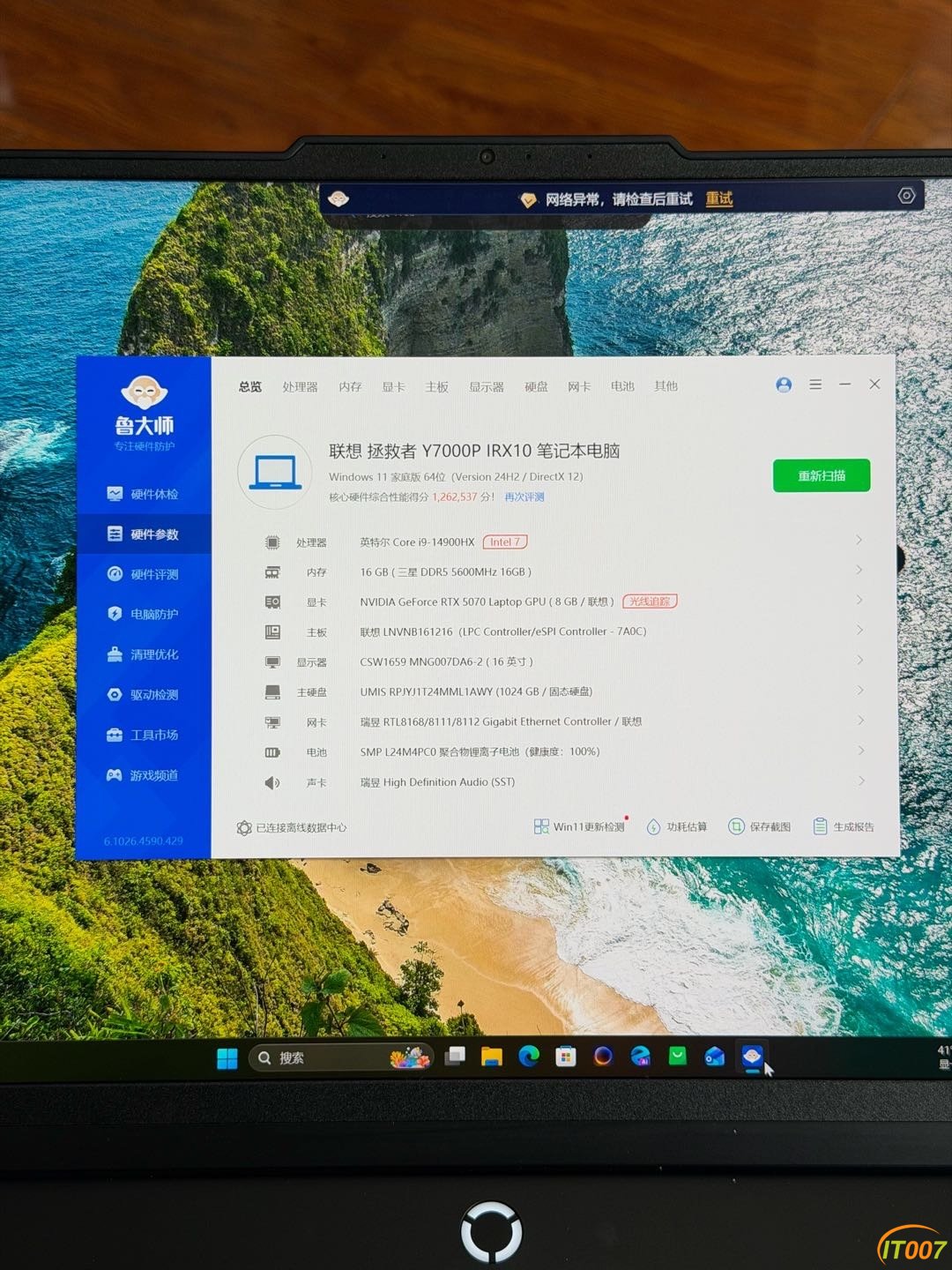Click the 主硬盘 drive icon
This screenshot has width=952, height=1270.
tap(272, 692)
